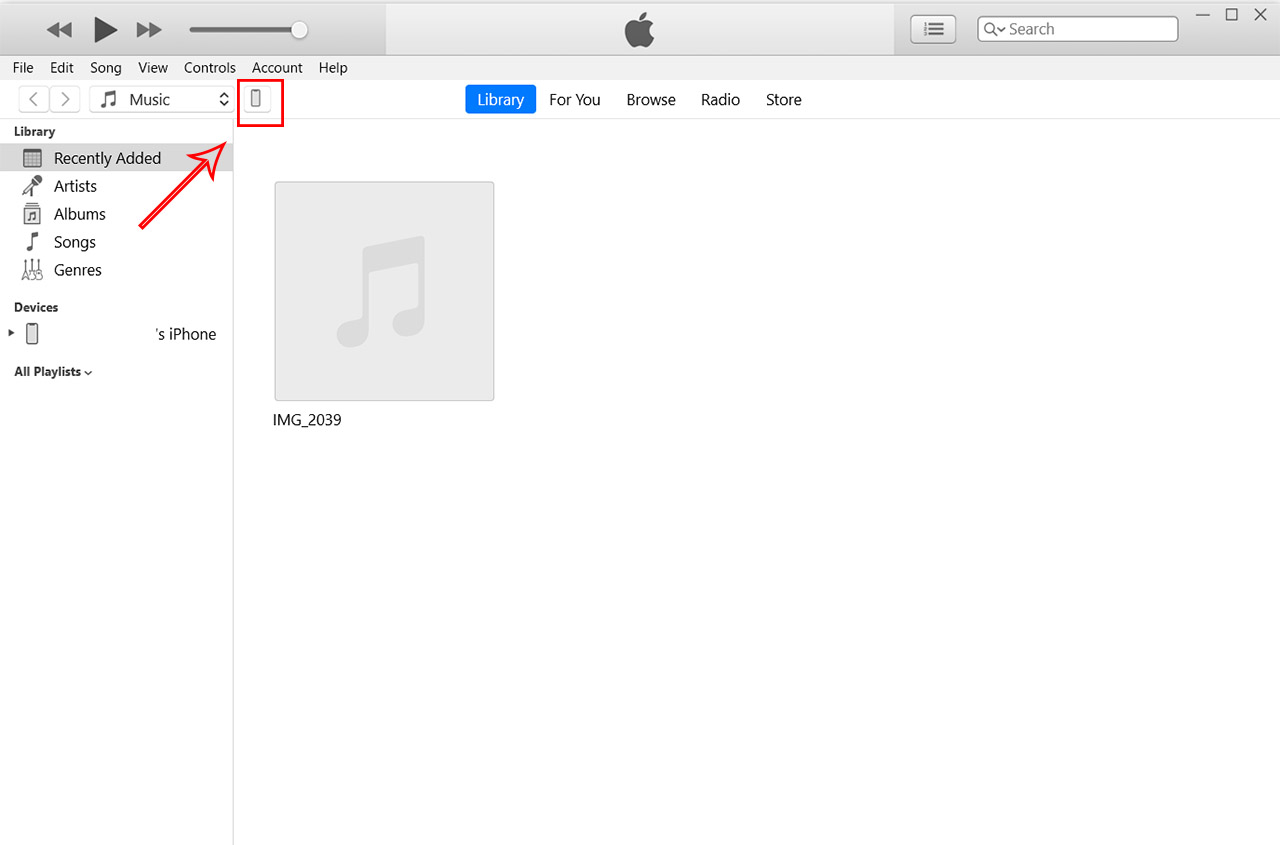Click the IMG_2039 title text
Screen dimensions: 1280x845
[307, 420]
